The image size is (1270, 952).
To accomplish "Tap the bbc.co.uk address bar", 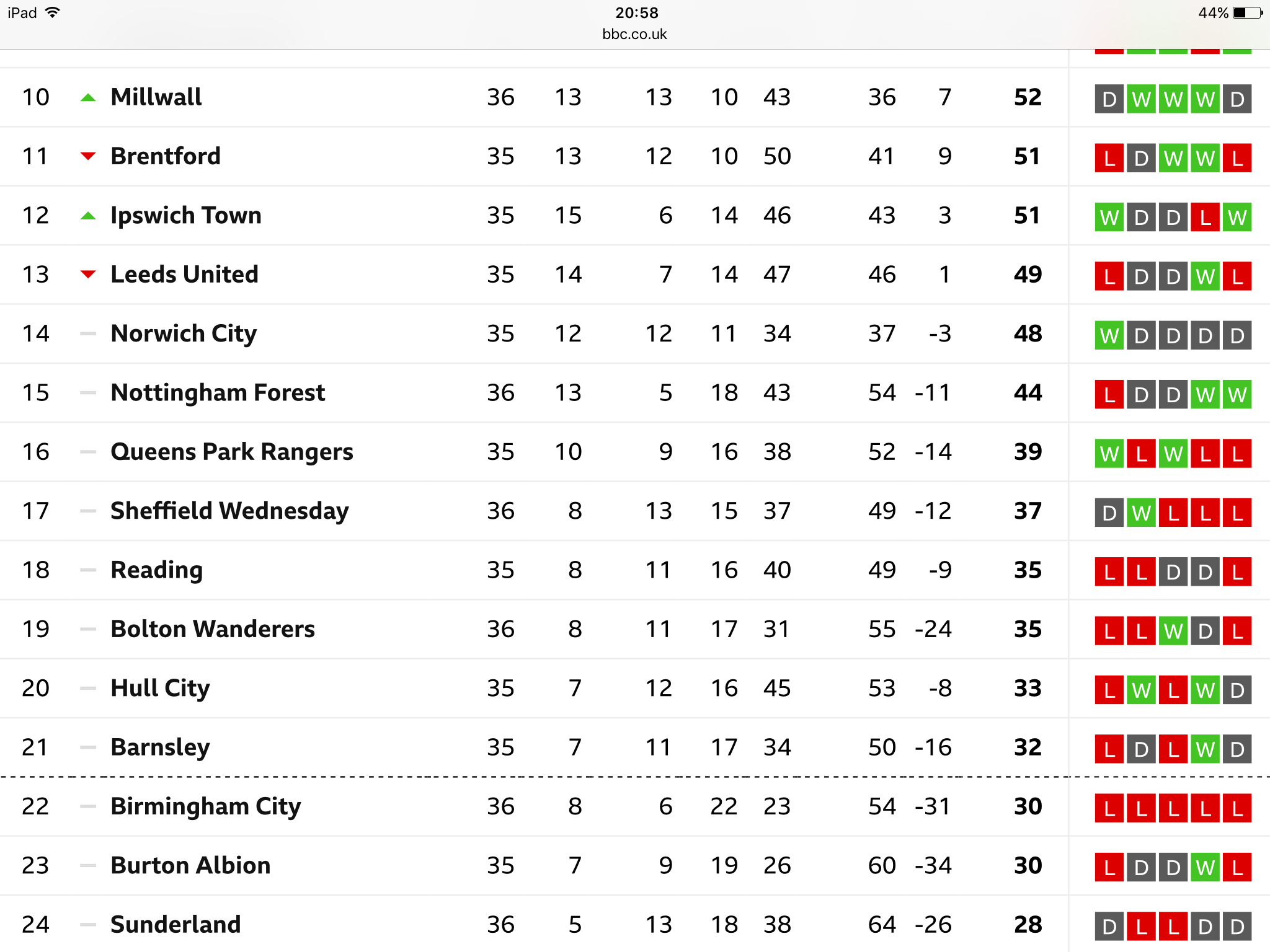I will click(634, 34).
